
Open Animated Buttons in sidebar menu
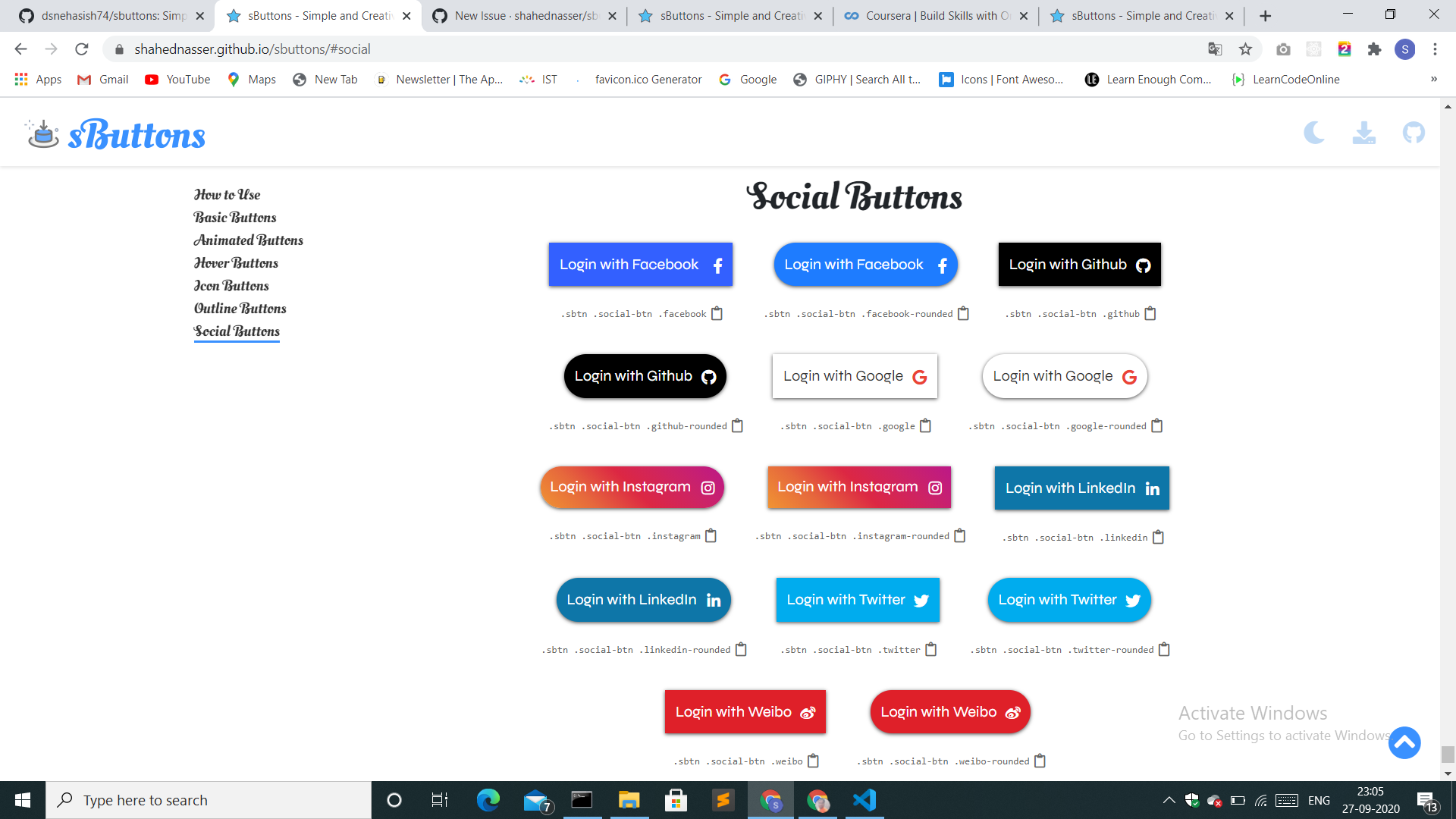coord(248,240)
